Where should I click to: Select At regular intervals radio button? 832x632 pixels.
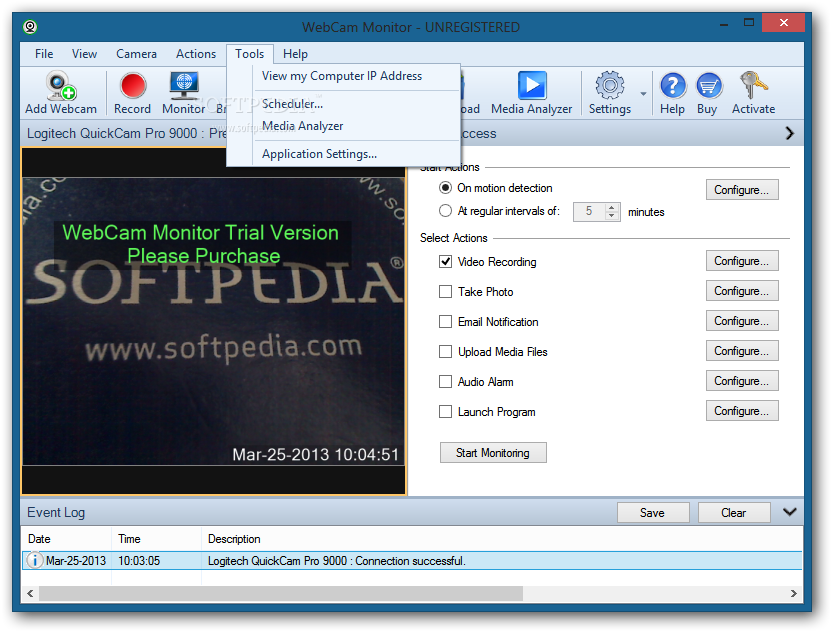point(446,211)
